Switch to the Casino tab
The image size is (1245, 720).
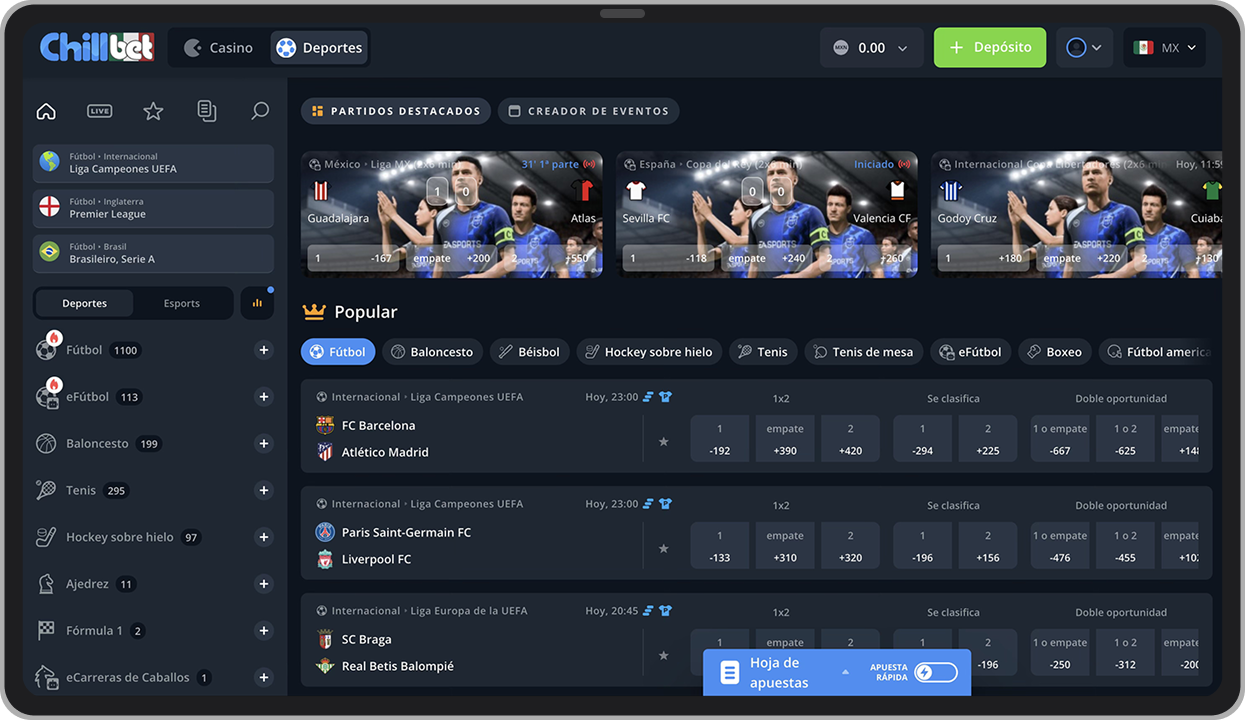pos(219,48)
